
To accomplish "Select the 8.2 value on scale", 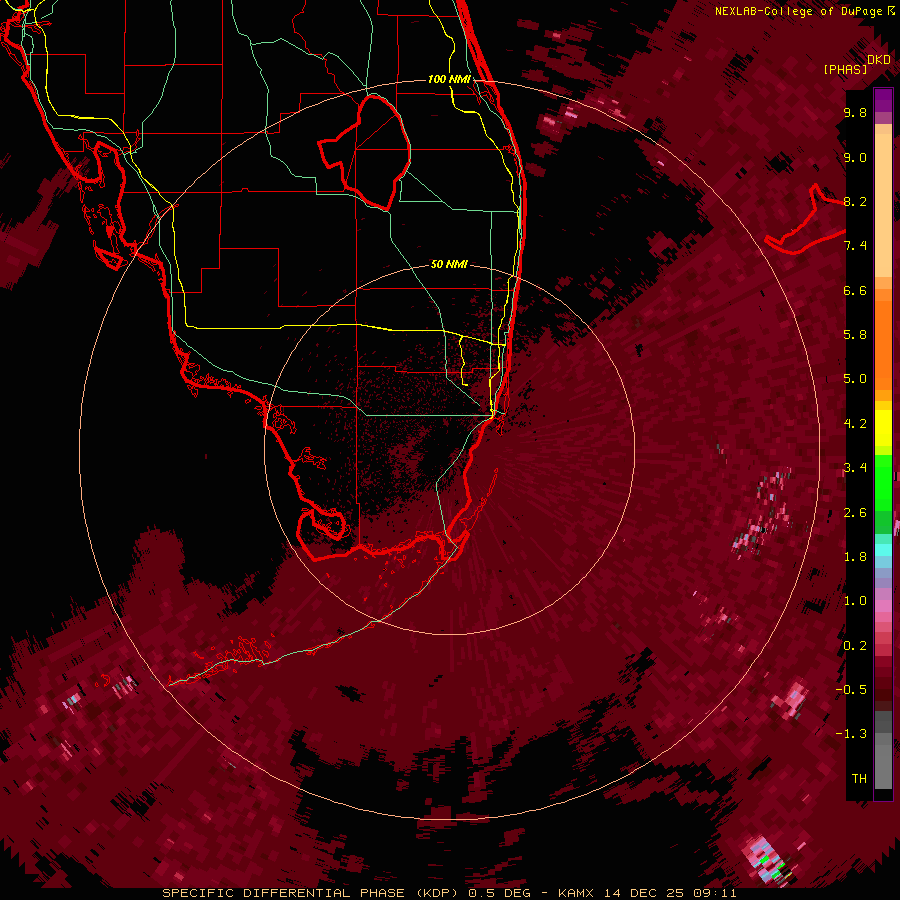I will (855, 201).
